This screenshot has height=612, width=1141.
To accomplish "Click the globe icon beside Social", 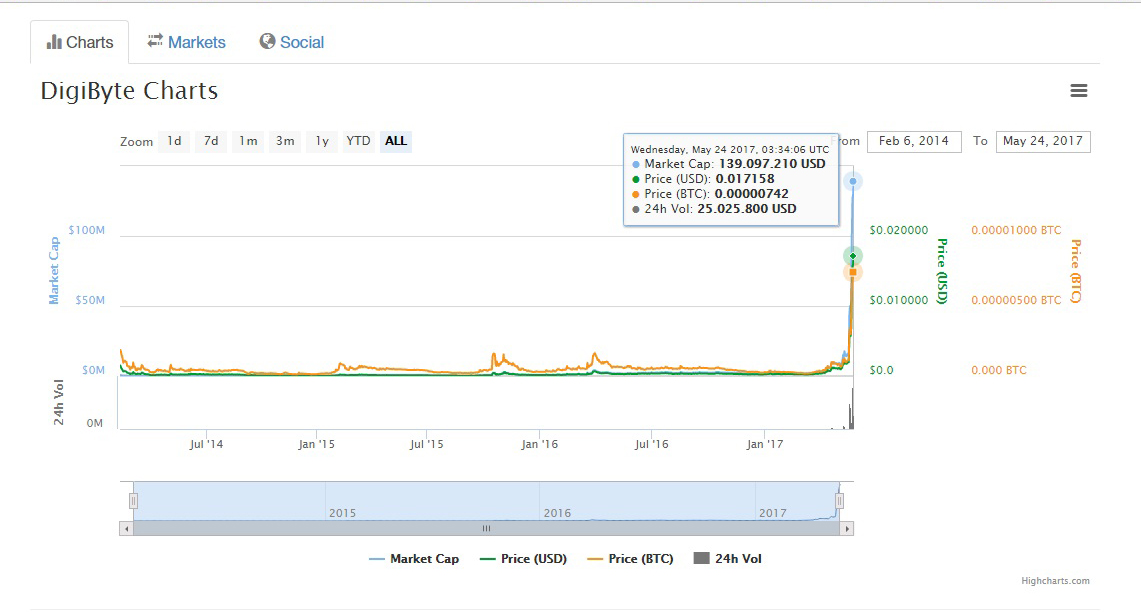I will click(267, 41).
